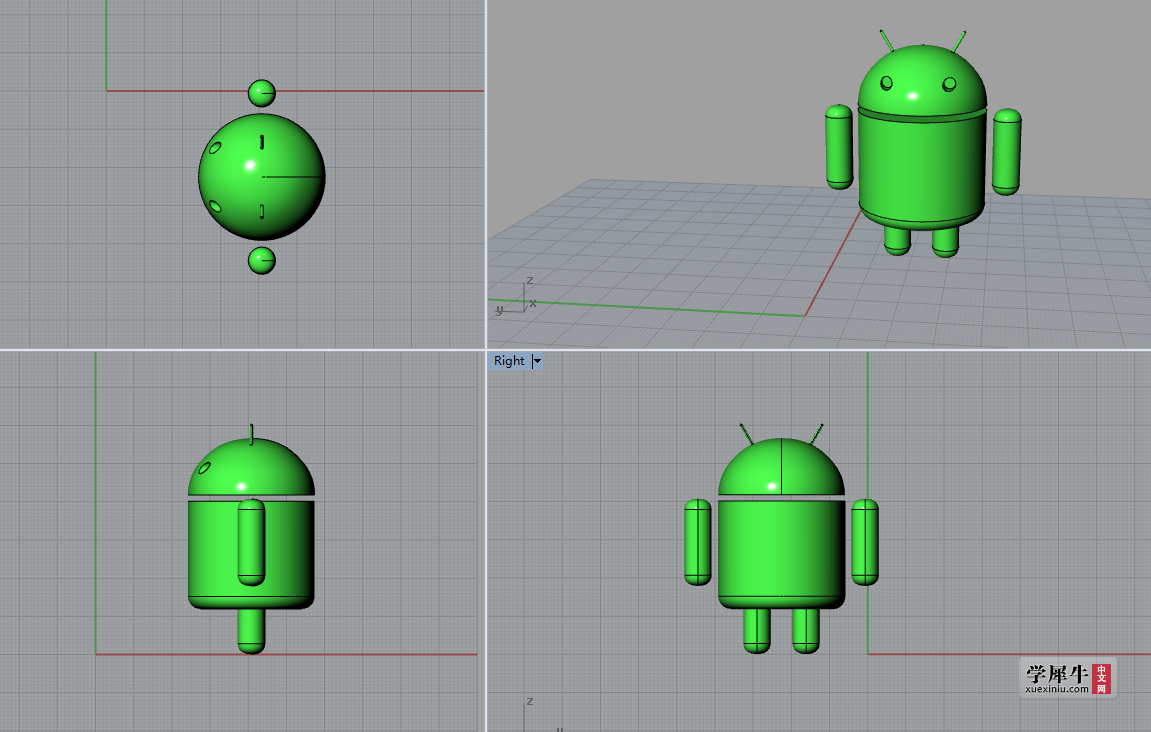Select the viewer's-right leg in perspective viewport
This screenshot has width=1151, height=732.
coord(945,242)
